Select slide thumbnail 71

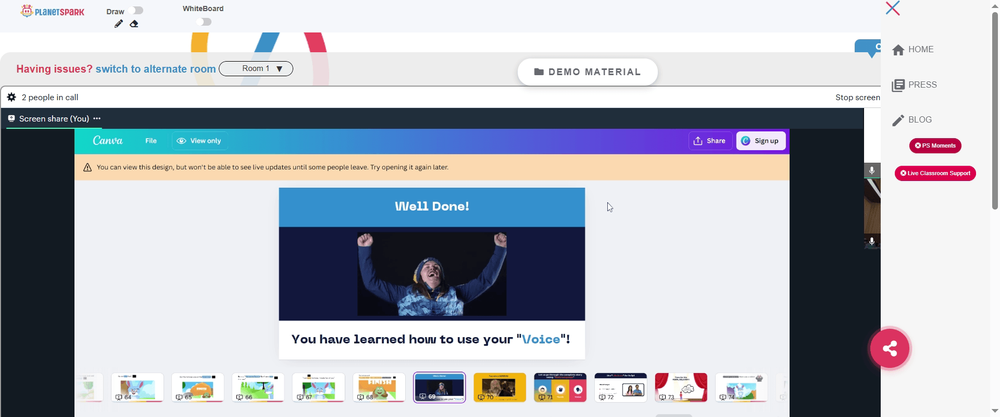tap(560, 388)
